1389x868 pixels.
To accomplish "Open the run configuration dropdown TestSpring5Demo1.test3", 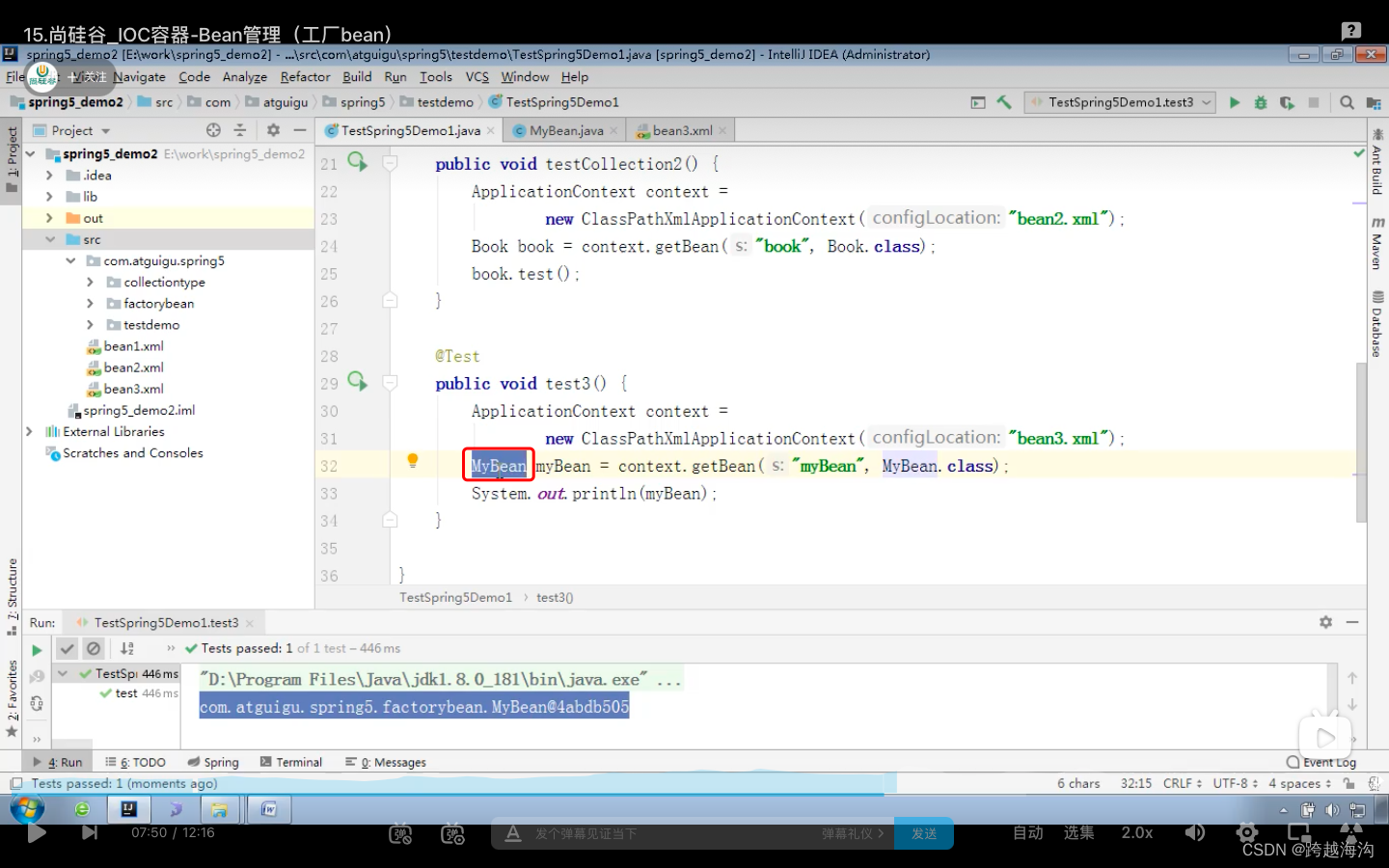I will pyautogui.click(x=1120, y=102).
